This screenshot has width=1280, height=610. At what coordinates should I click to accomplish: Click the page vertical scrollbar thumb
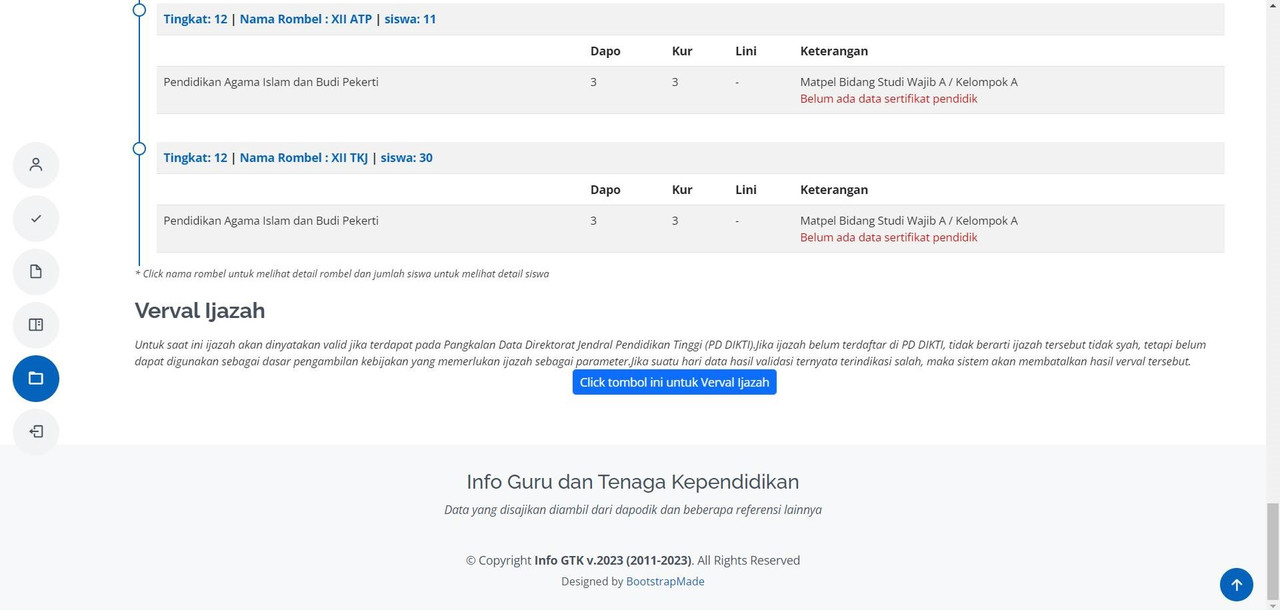(1272, 553)
